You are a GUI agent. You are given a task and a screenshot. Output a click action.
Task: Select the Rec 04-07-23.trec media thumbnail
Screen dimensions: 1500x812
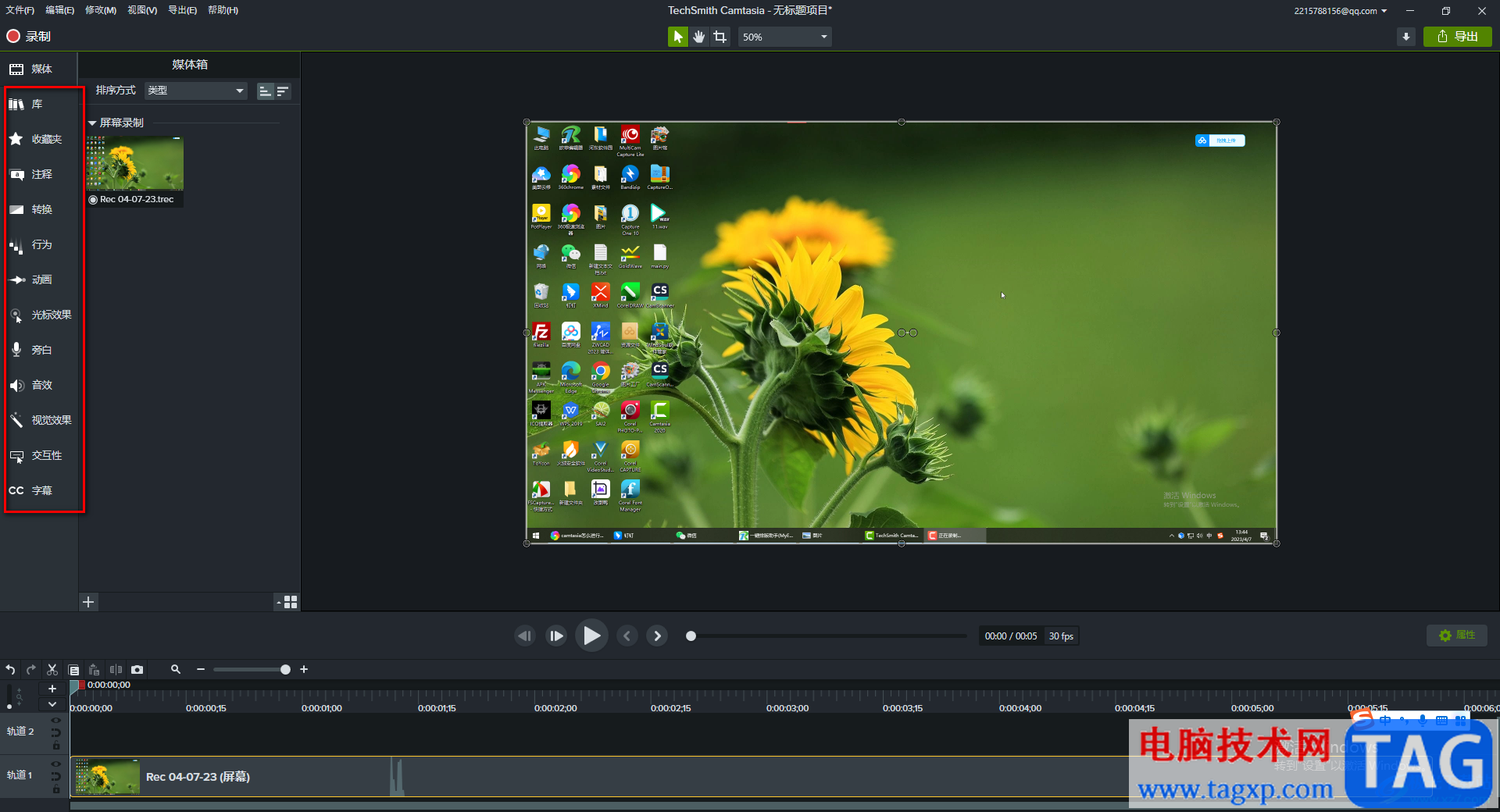135,170
